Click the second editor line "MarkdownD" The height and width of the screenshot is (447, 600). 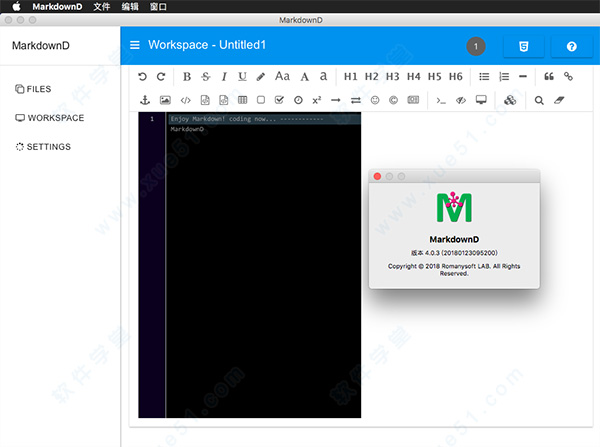click(x=187, y=129)
